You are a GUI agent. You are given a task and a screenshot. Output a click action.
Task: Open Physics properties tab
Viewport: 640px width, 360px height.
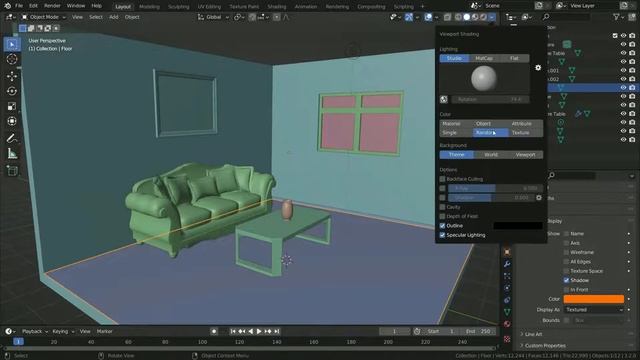click(507, 288)
